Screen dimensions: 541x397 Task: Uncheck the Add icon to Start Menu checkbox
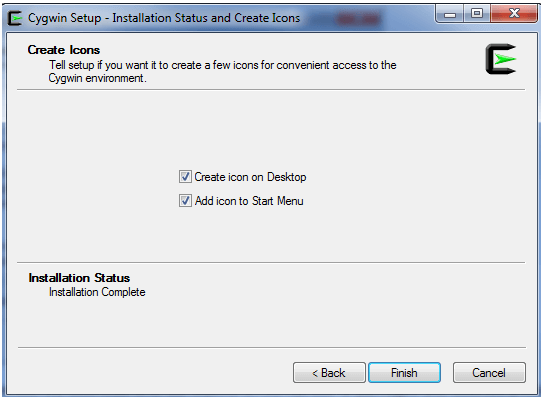pyautogui.click(x=185, y=200)
